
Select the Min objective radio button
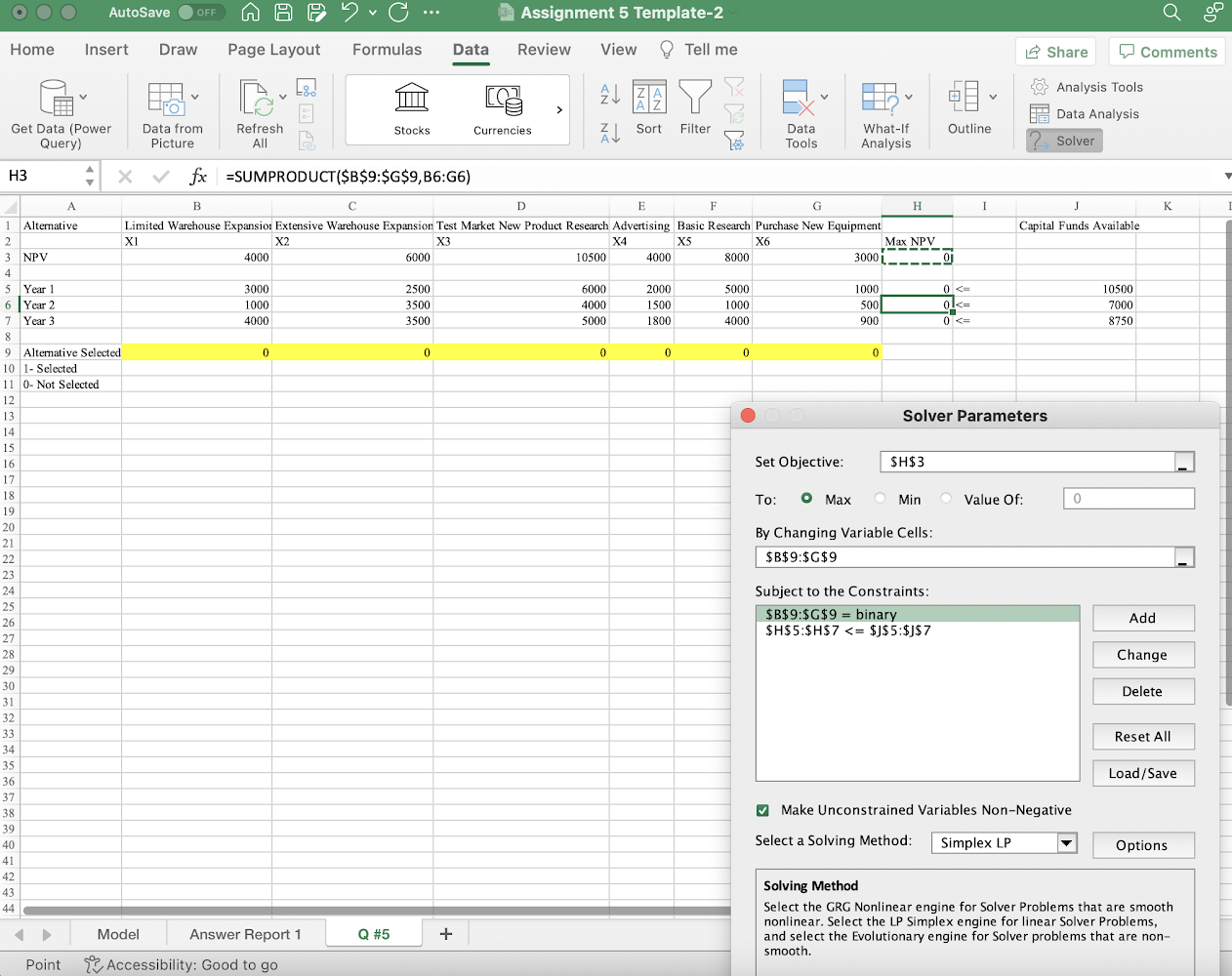pyautogui.click(x=880, y=498)
